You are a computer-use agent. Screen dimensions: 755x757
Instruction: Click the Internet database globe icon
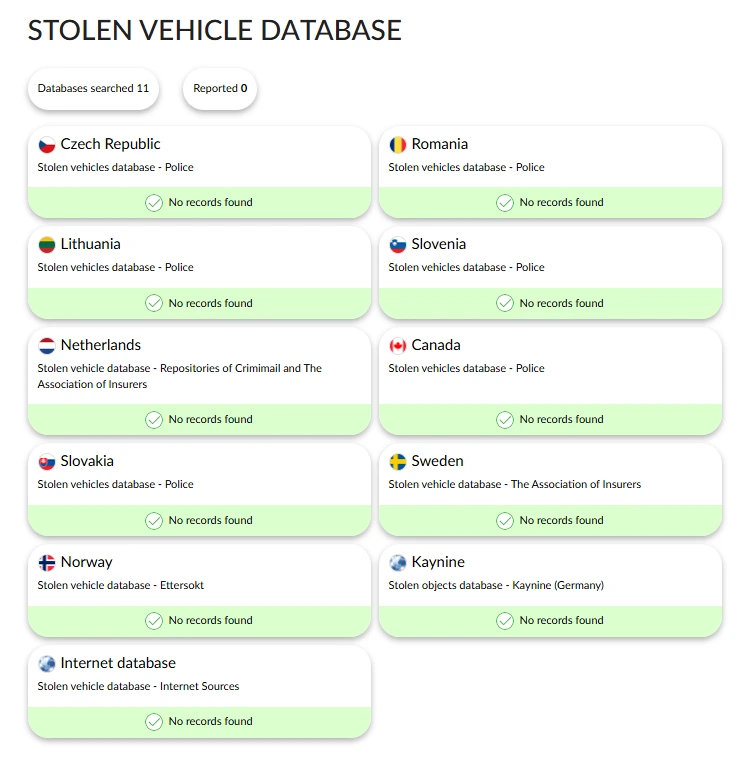coord(47,664)
